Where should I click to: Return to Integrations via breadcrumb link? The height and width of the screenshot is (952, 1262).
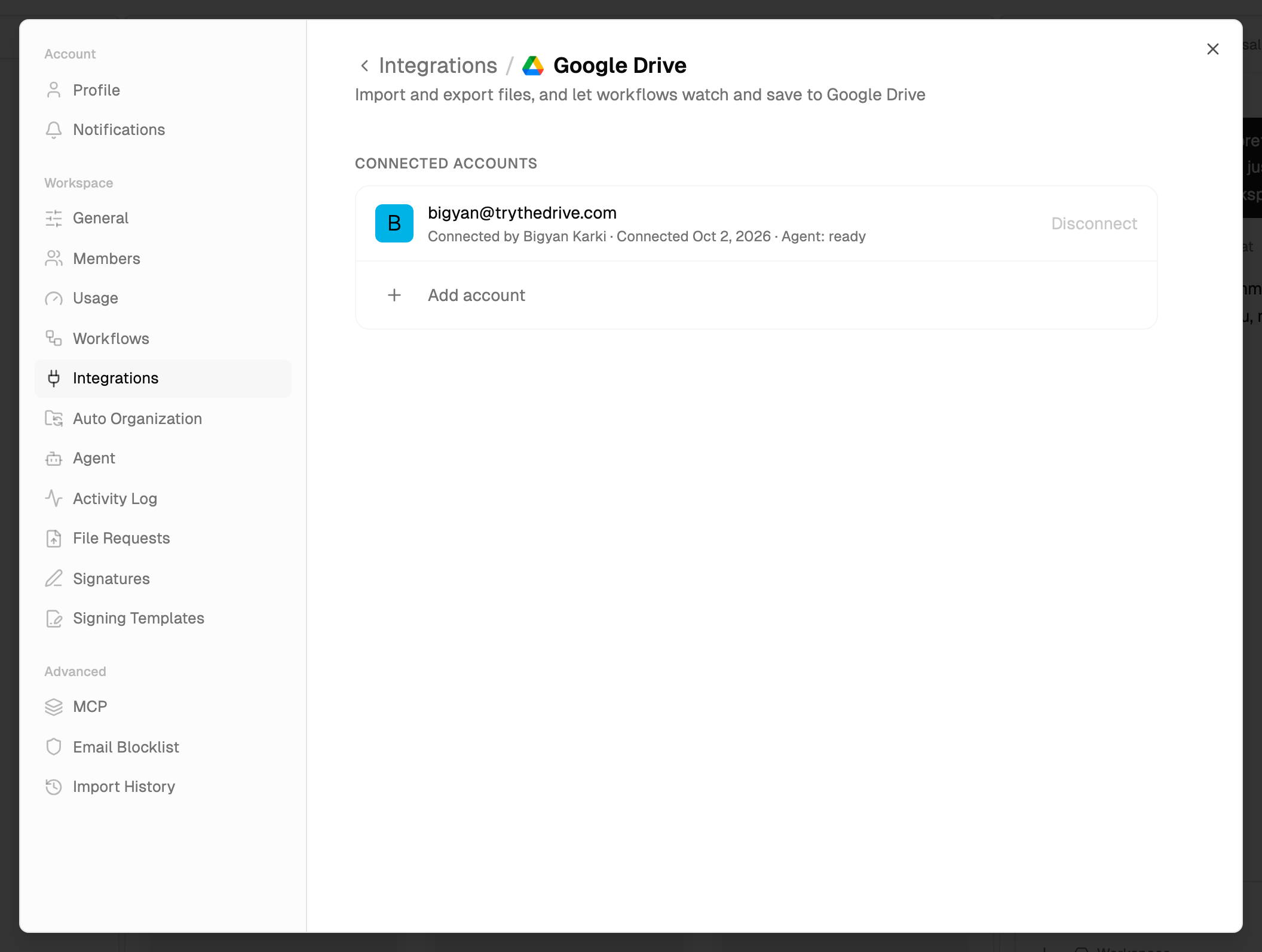click(438, 66)
